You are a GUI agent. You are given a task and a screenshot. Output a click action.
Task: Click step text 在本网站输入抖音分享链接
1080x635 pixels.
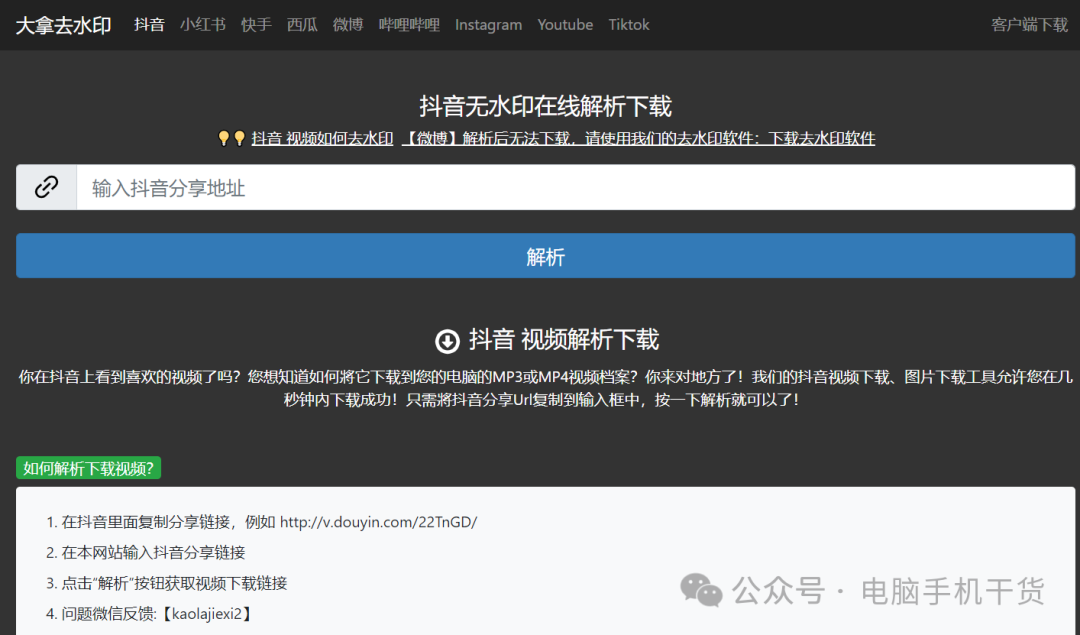coord(153,552)
